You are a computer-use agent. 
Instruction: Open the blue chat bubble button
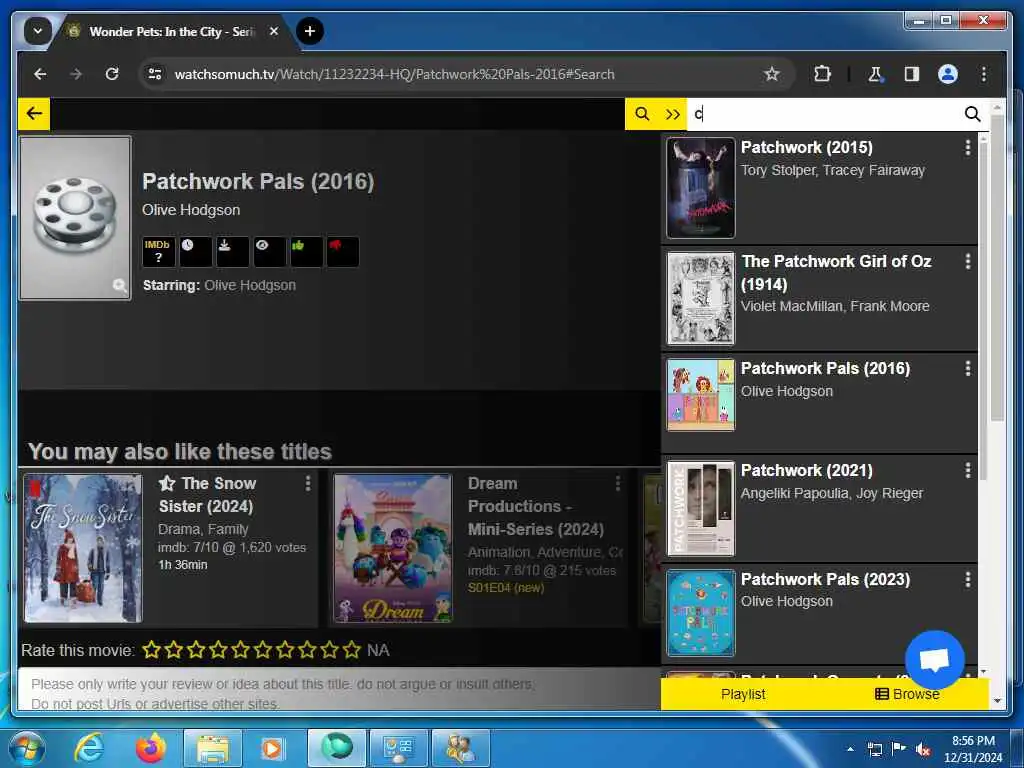tap(935, 660)
